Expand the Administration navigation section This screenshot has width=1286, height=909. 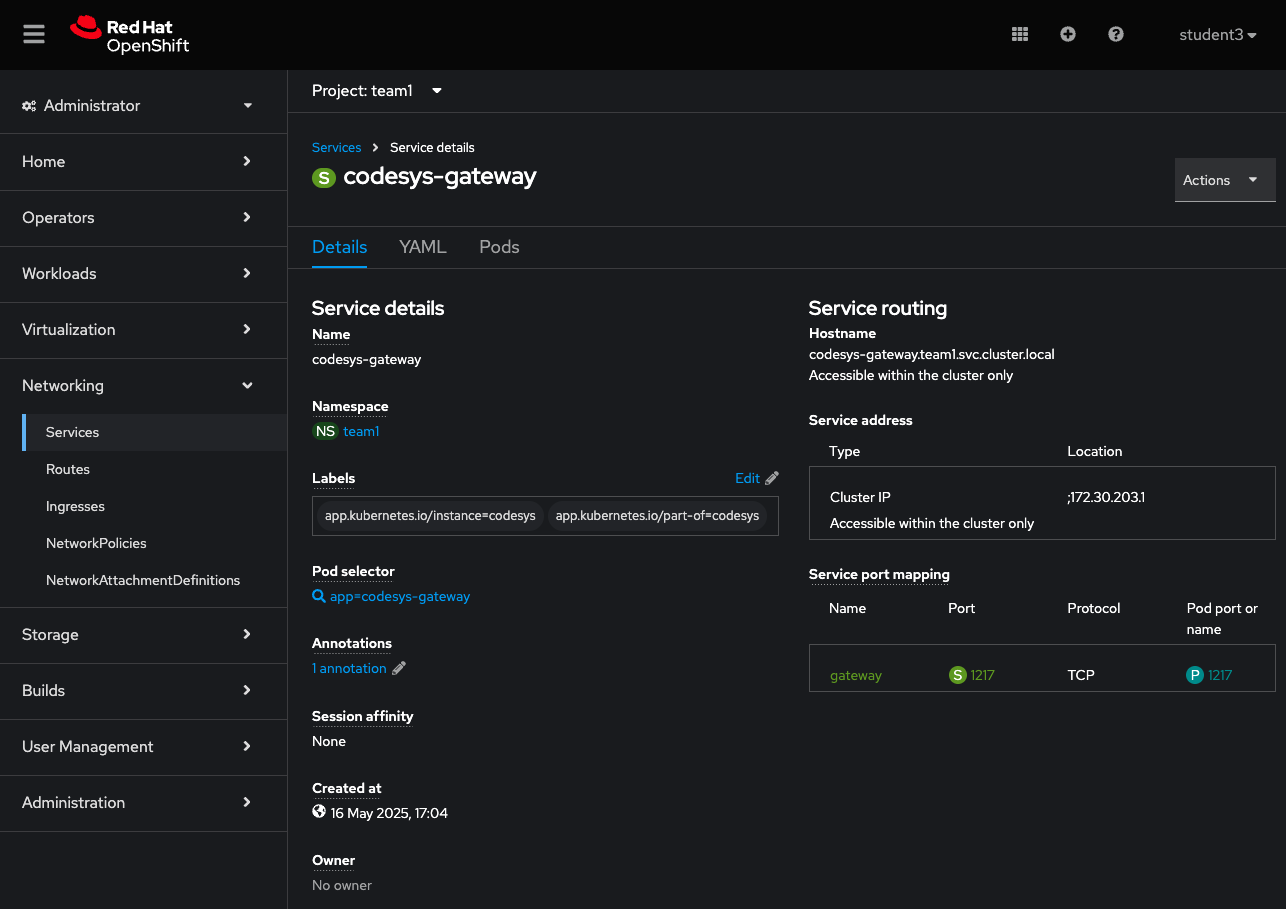click(x=143, y=802)
